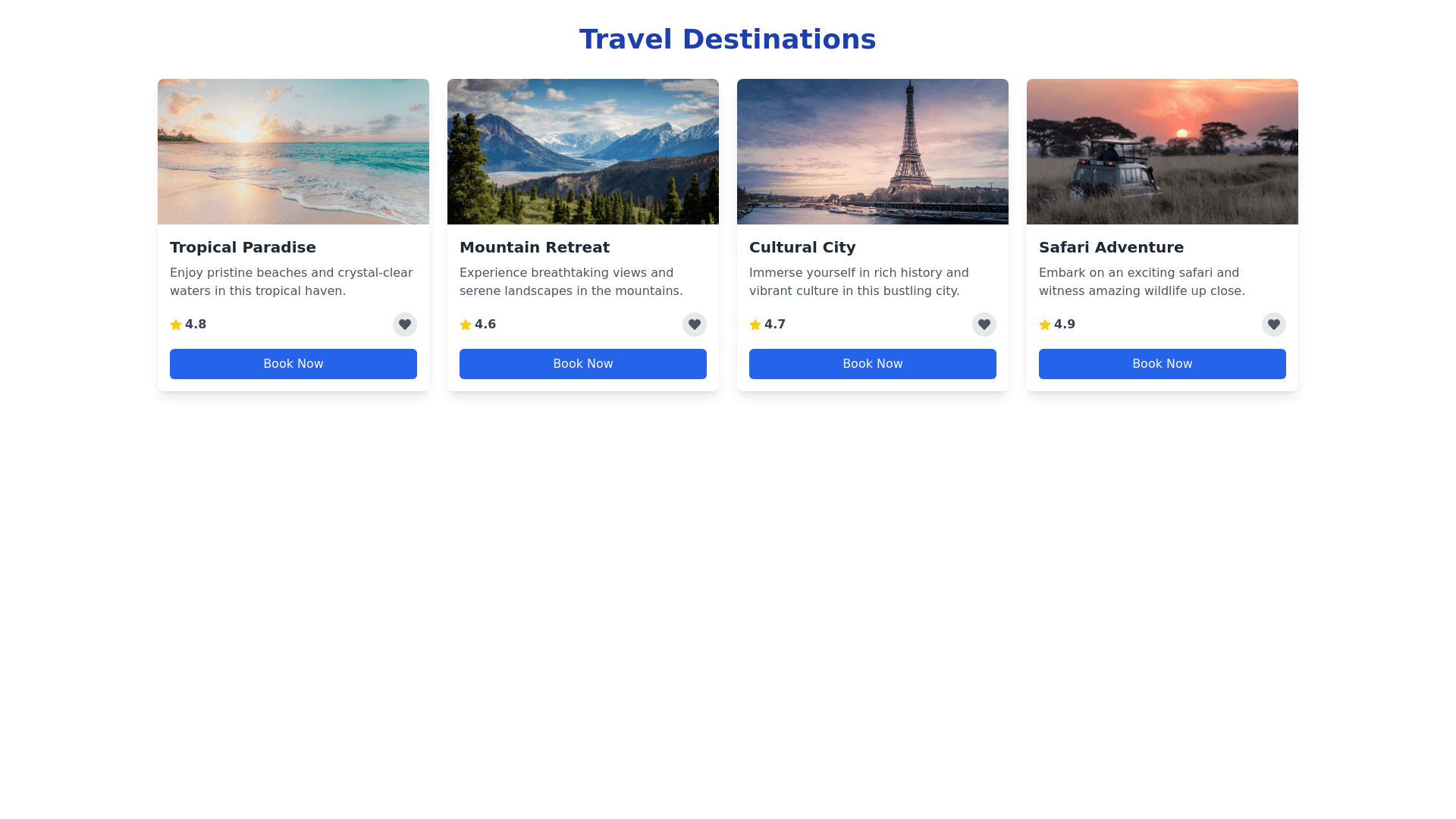Toggle favorite heart for Safari Adventure

[x=1274, y=325]
